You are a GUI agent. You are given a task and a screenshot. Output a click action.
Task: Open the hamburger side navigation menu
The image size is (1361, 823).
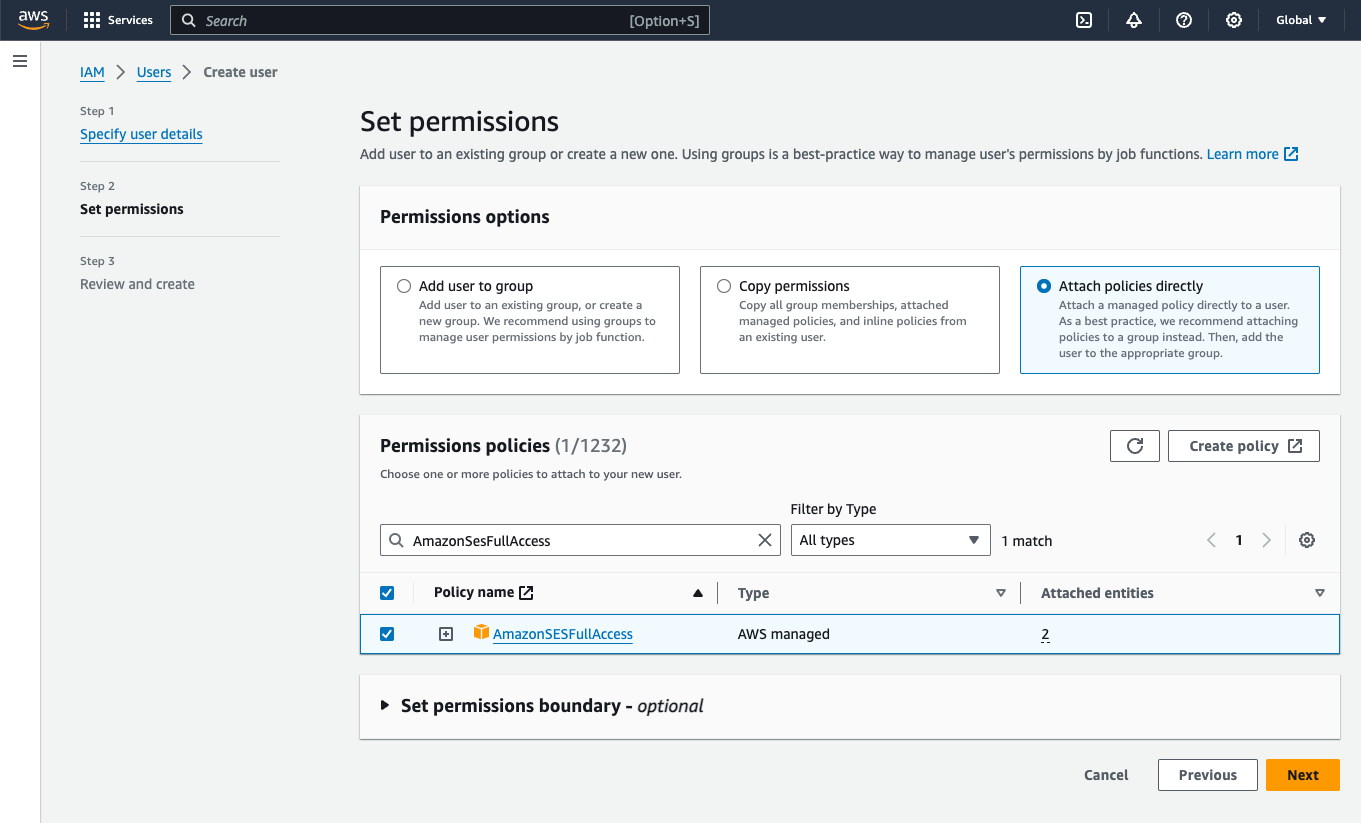coord(20,61)
